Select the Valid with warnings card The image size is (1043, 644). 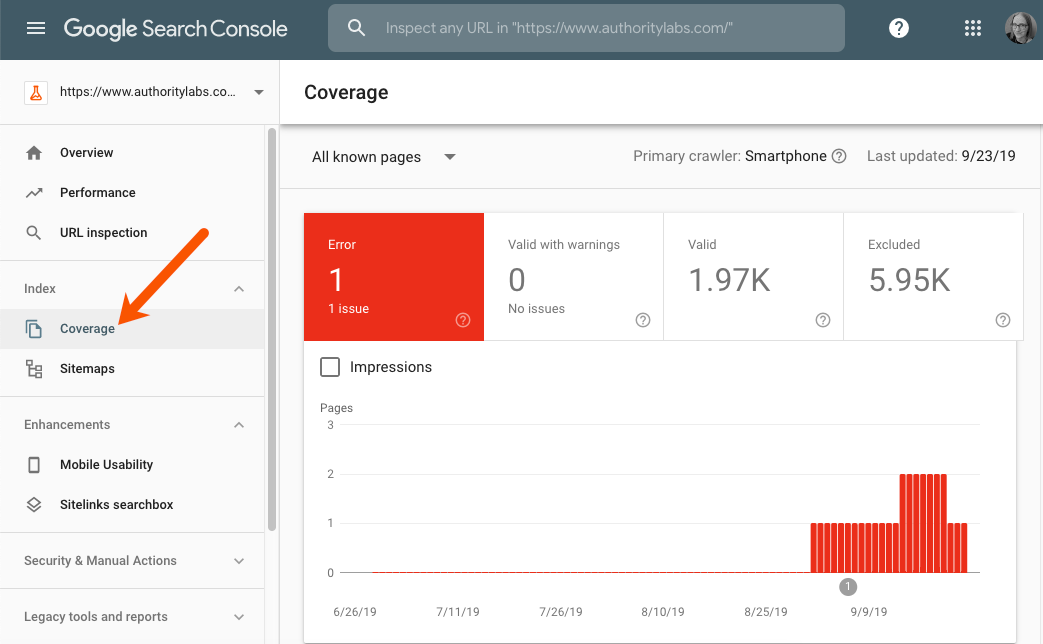(573, 277)
